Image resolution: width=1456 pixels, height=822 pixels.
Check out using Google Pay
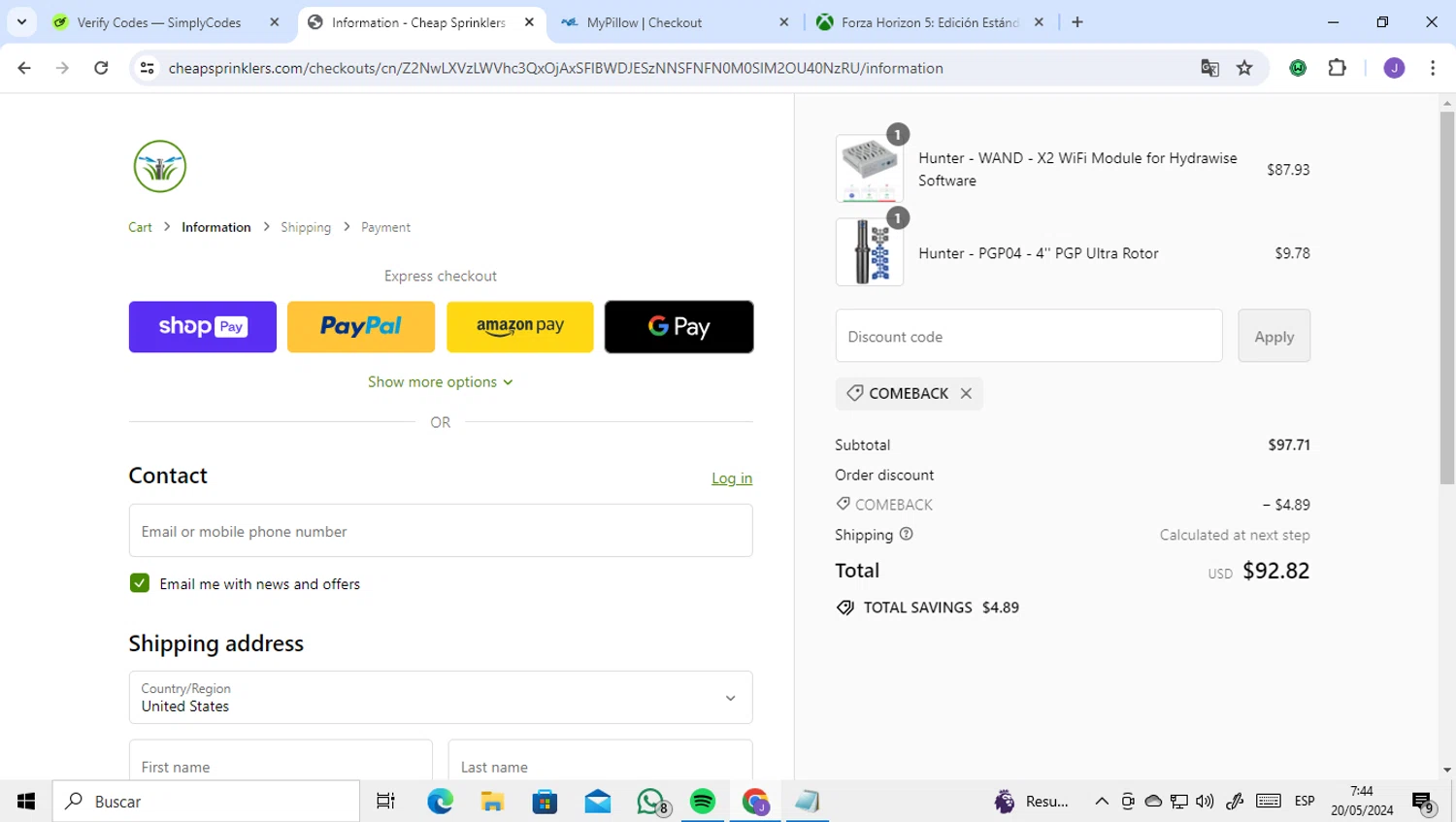(x=678, y=326)
